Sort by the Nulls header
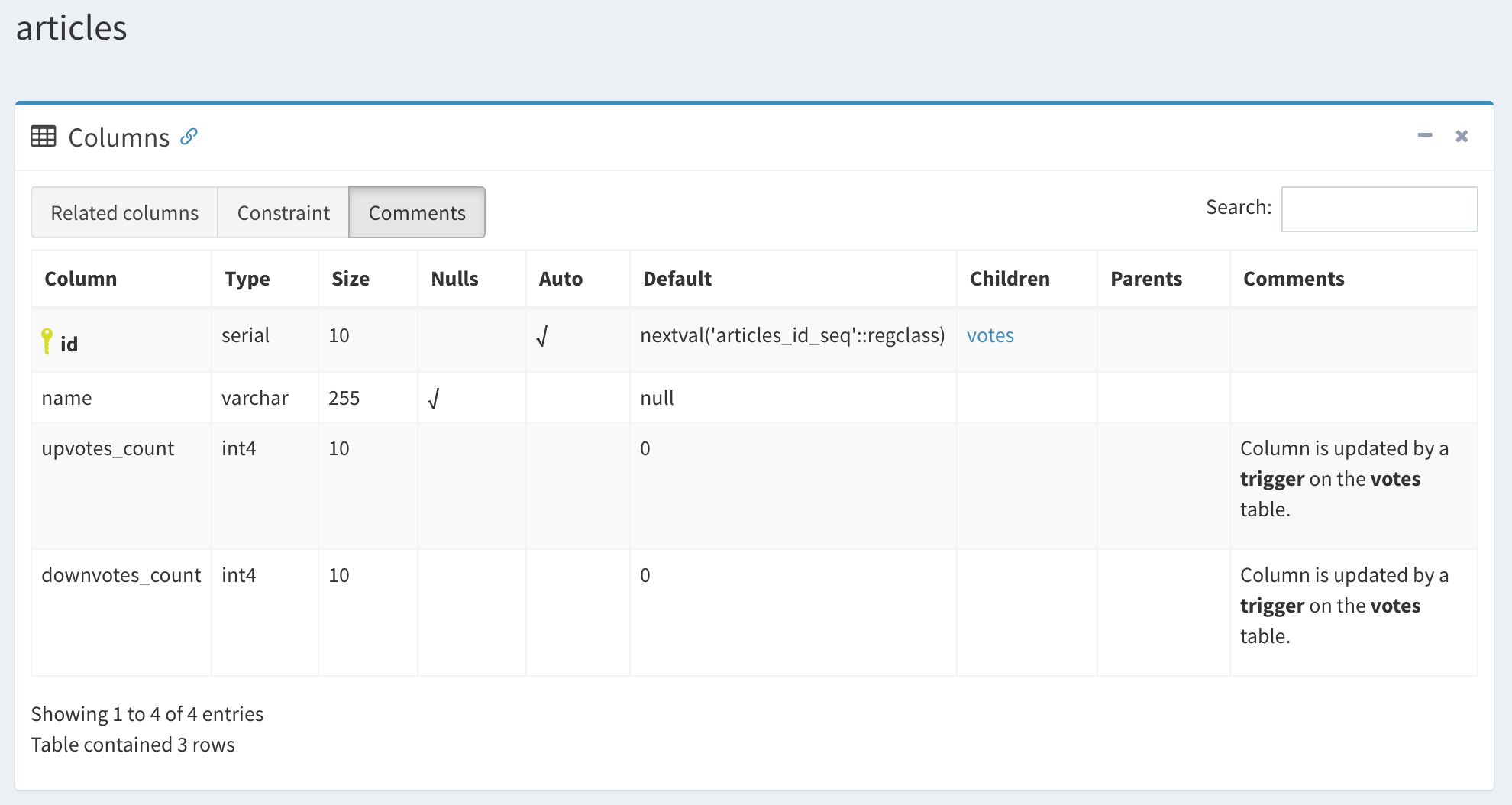Screen dimensions: 1512x805 point(471,279)
